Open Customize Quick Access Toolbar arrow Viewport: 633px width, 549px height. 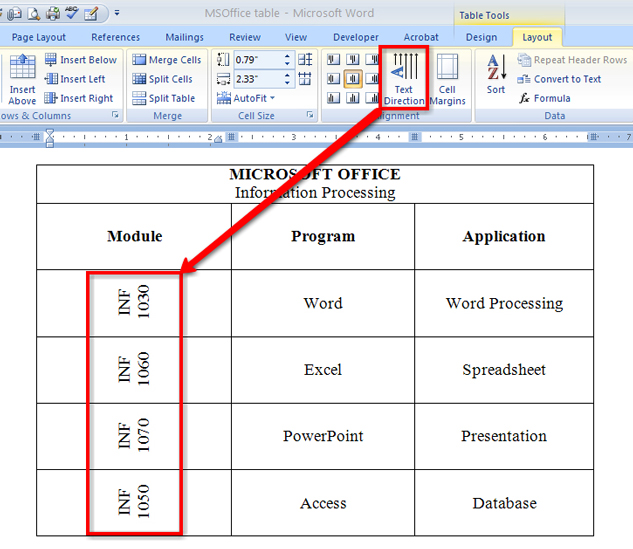pos(117,13)
